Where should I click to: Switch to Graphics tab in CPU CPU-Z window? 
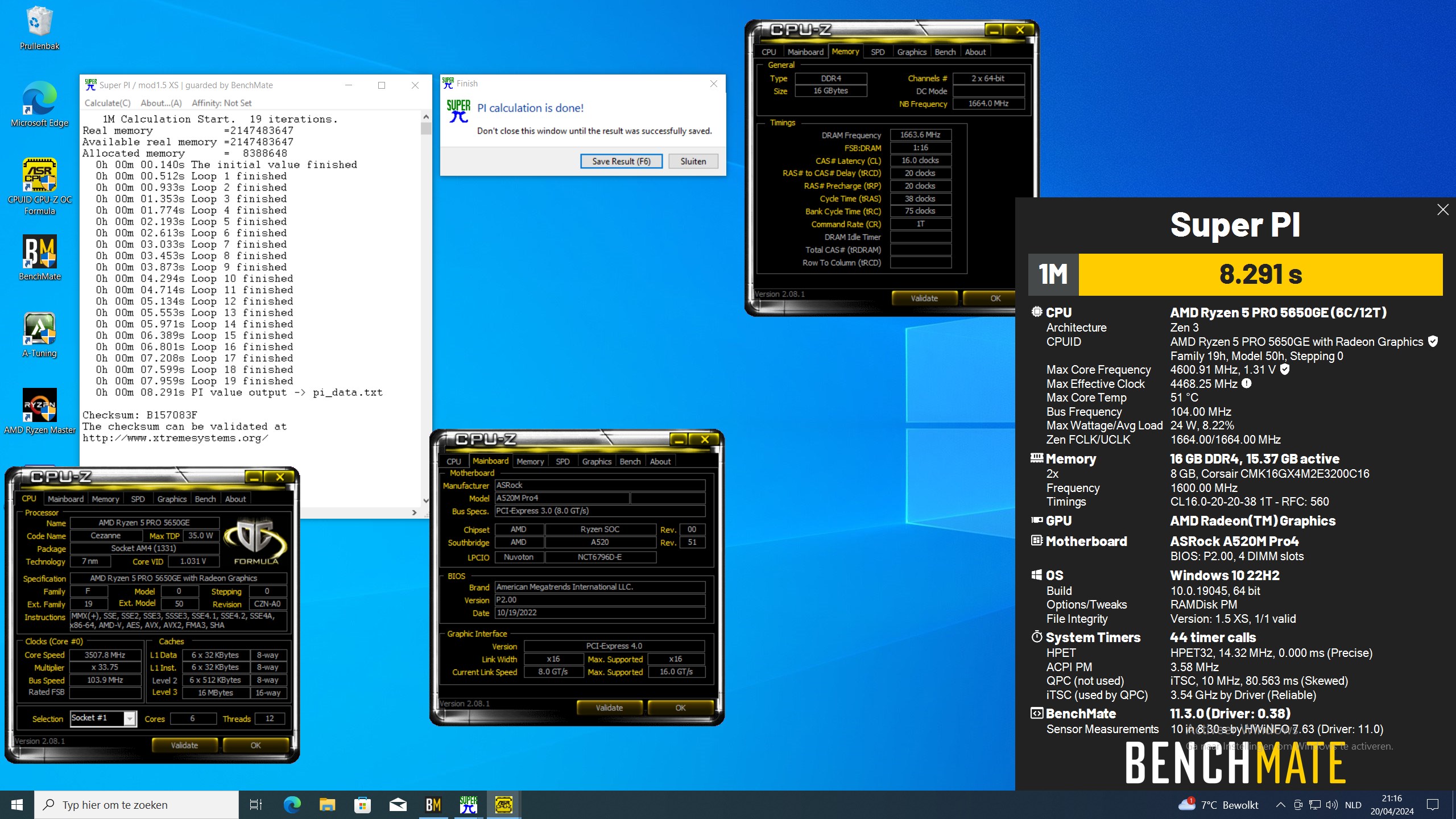point(172,499)
